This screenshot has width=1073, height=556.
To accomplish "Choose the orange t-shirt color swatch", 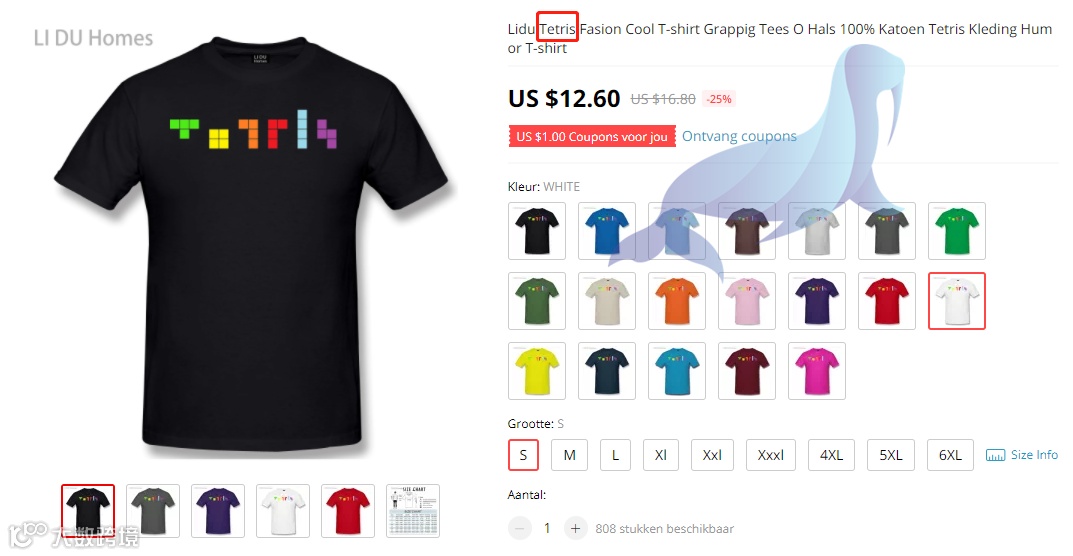I will pos(677,301).
